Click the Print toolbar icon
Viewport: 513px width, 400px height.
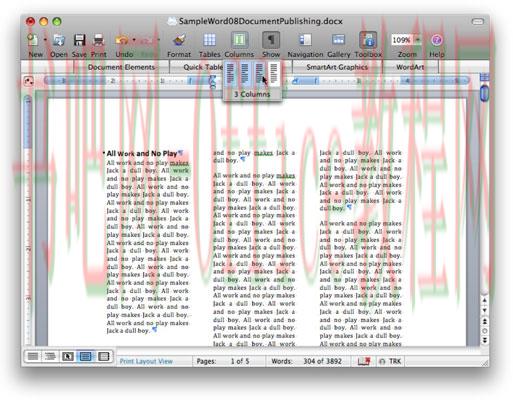99,40
